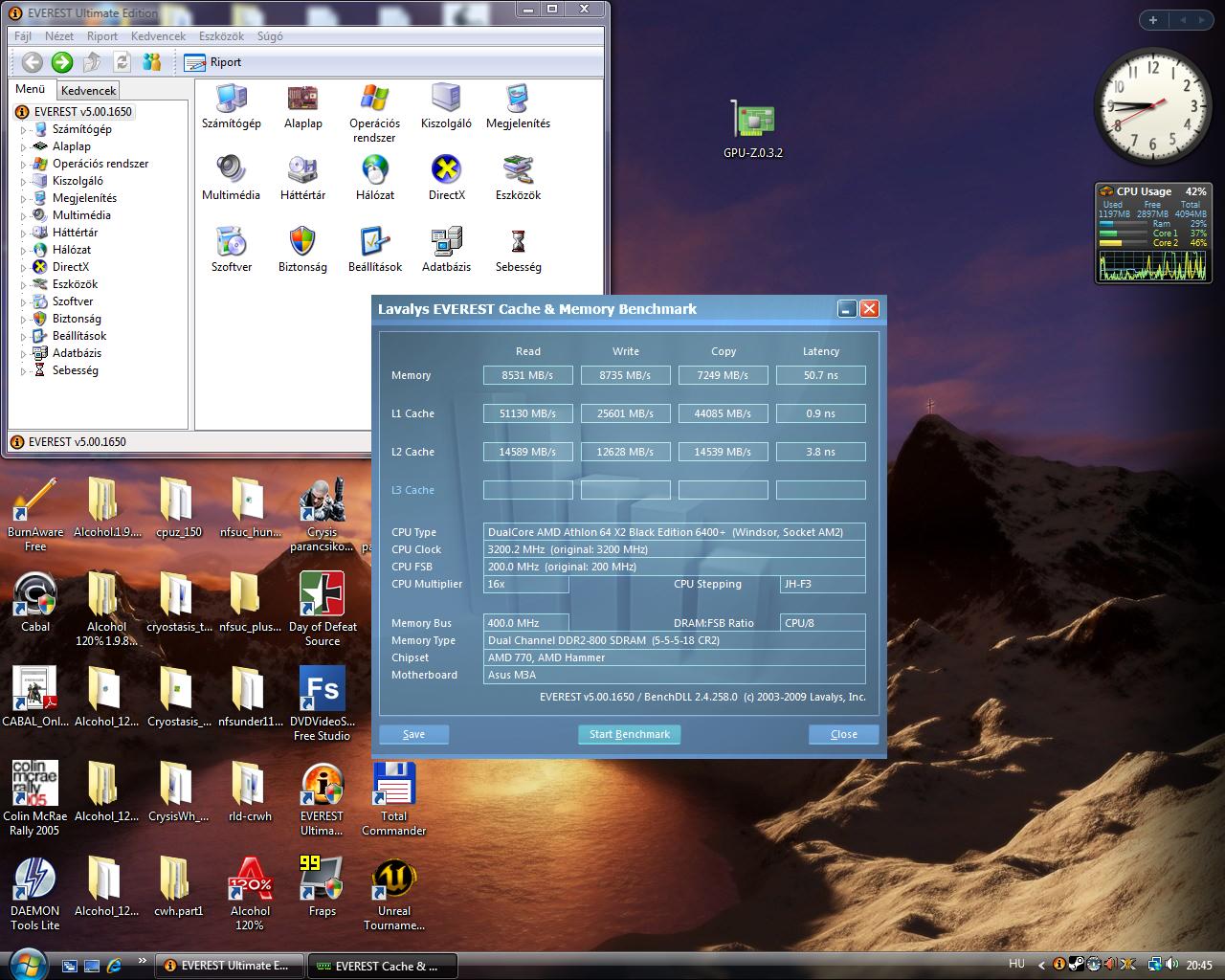1225x980 pixels.
Task: Select the DAEMON Tools Lite desktop shortcut
Action: point(35,893)
